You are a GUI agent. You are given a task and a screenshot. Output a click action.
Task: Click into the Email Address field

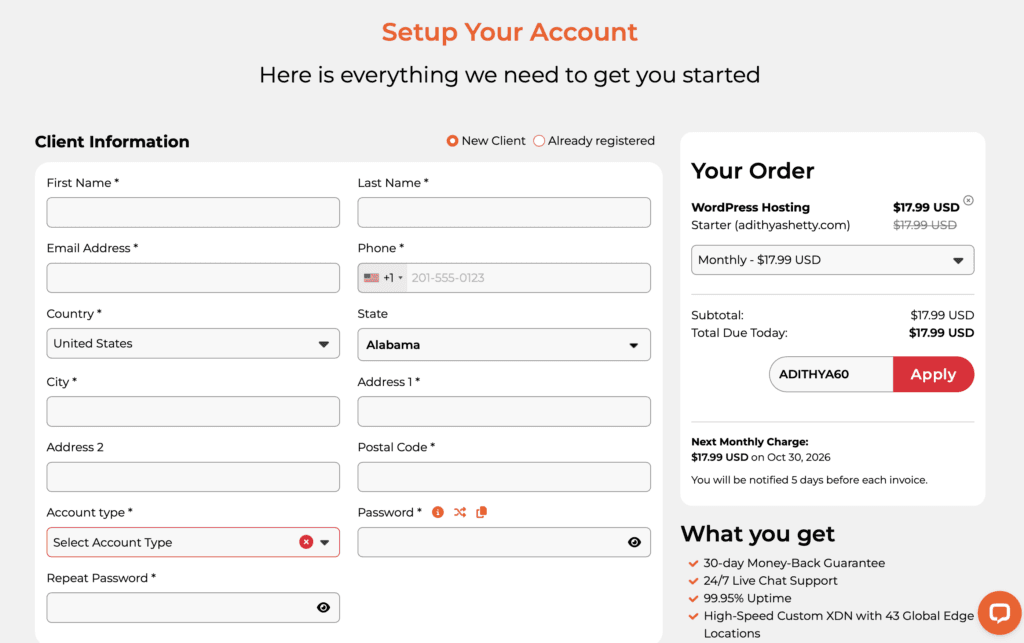(x=193, y=278)
